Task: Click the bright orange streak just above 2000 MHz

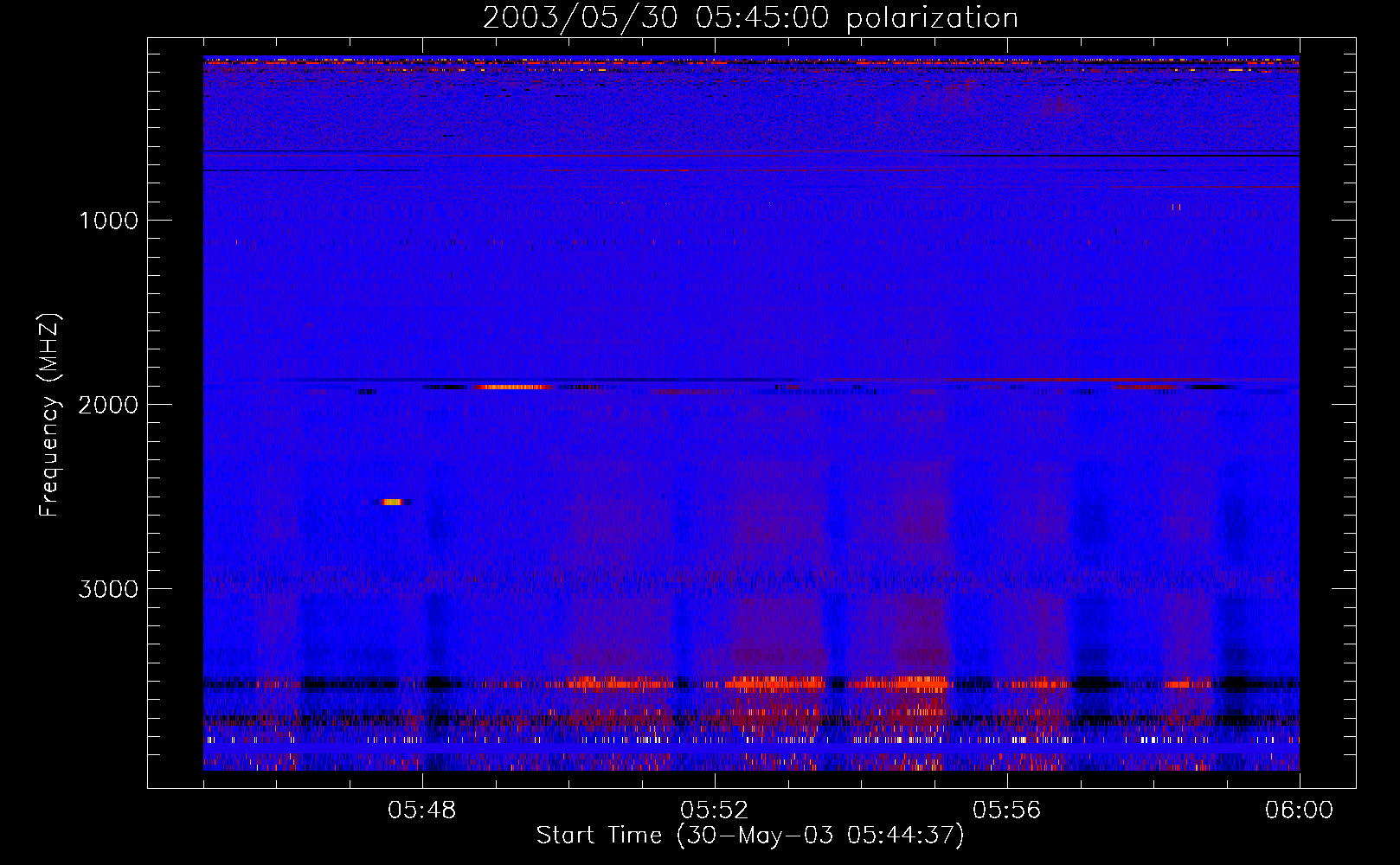Action: click(x=512, y=387)
